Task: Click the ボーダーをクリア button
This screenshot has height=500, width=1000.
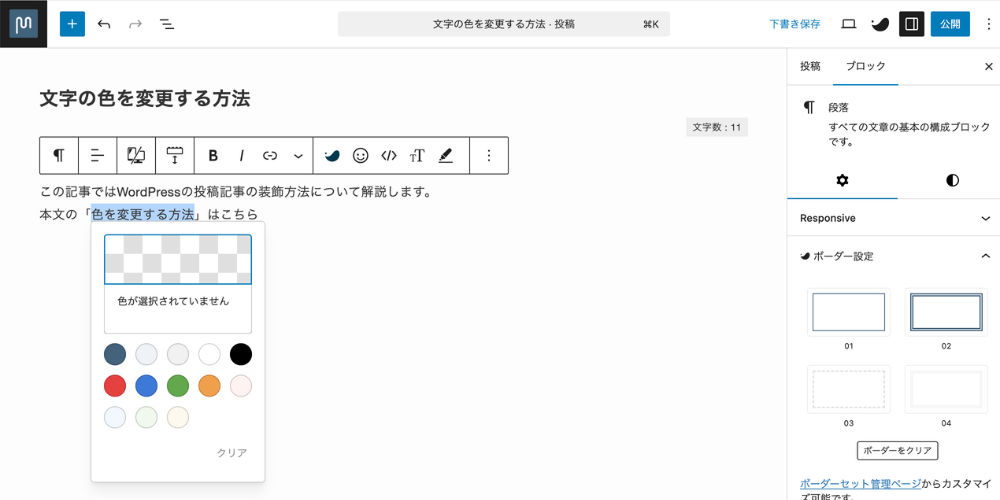Action: pyautogui.click(x=897, y=450)
